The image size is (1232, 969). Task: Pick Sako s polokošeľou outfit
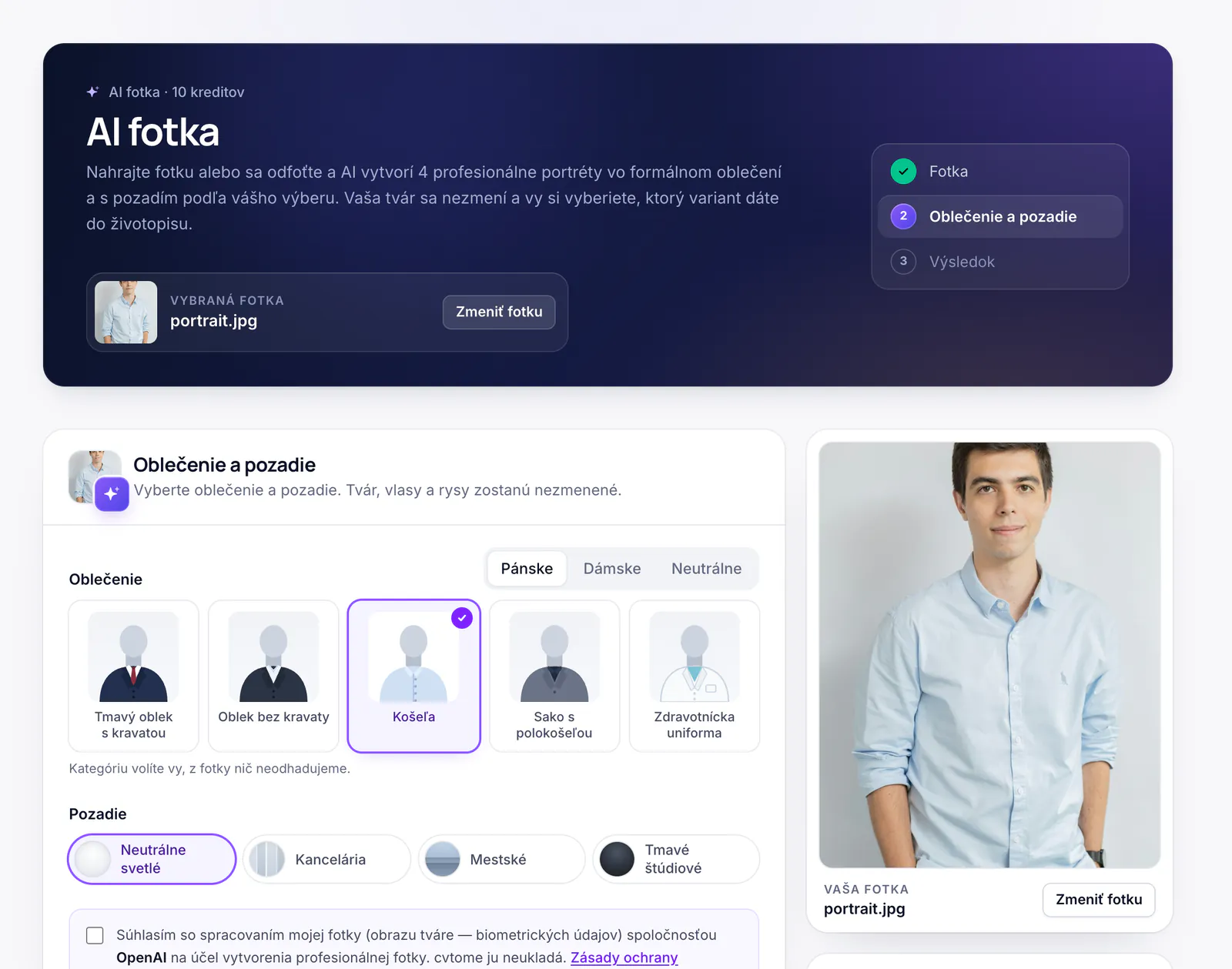pos(554,676)
